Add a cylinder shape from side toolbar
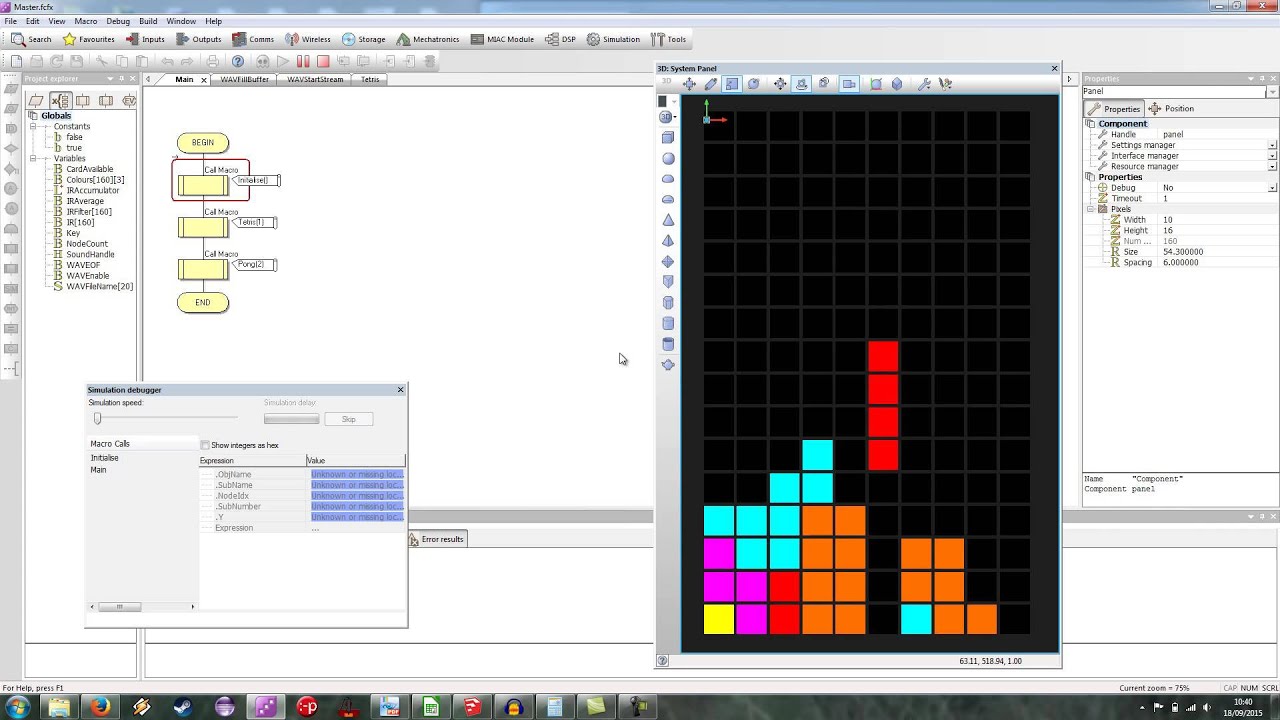 pos(668,323)
